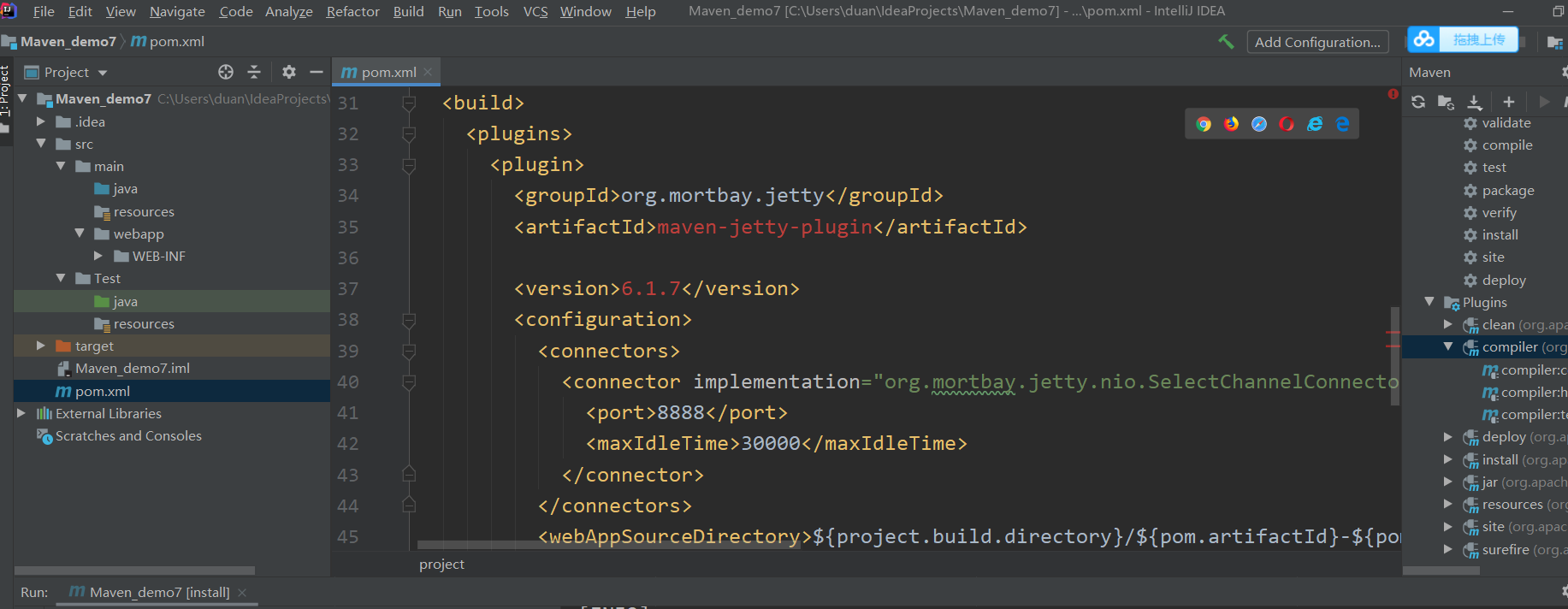The height and width of the screenshot is (609, 1568).
Task: Select Maven package lifecycle phase
Action: tap(1507, 190)
